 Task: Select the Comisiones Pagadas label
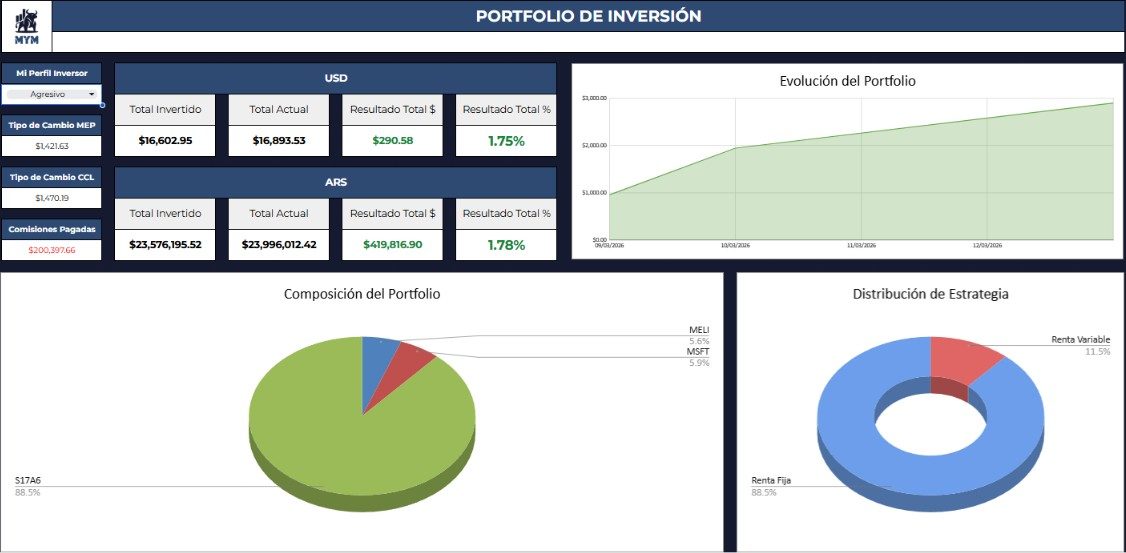(52, 229)
